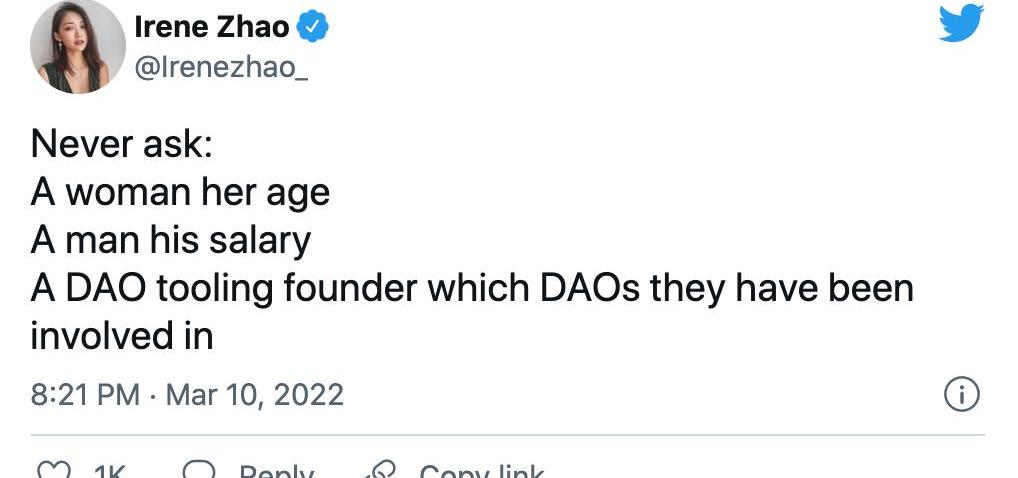1018x478 pixels.
Task: Click the Twitter bird logo
Action: point(961,23)
